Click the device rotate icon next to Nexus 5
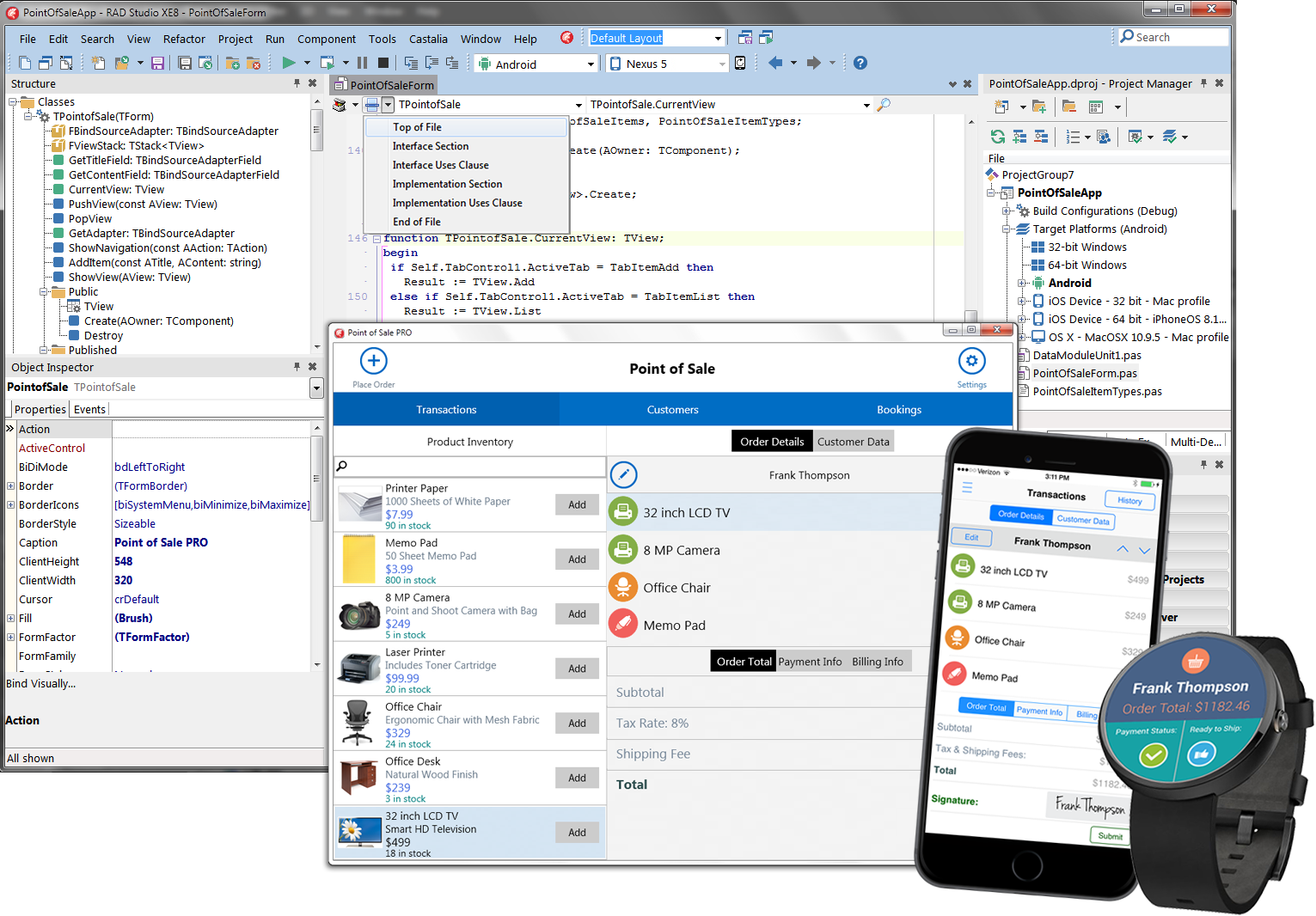Image resolution: width=1316 pixels, height=916 pixels. tap(740, 63)
